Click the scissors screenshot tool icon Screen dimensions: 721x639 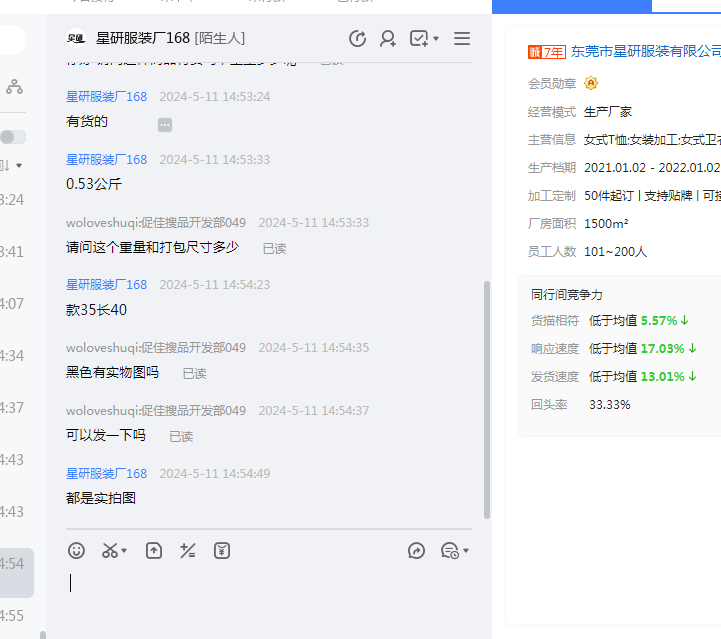pyautogui.click(x=110, y=550)
